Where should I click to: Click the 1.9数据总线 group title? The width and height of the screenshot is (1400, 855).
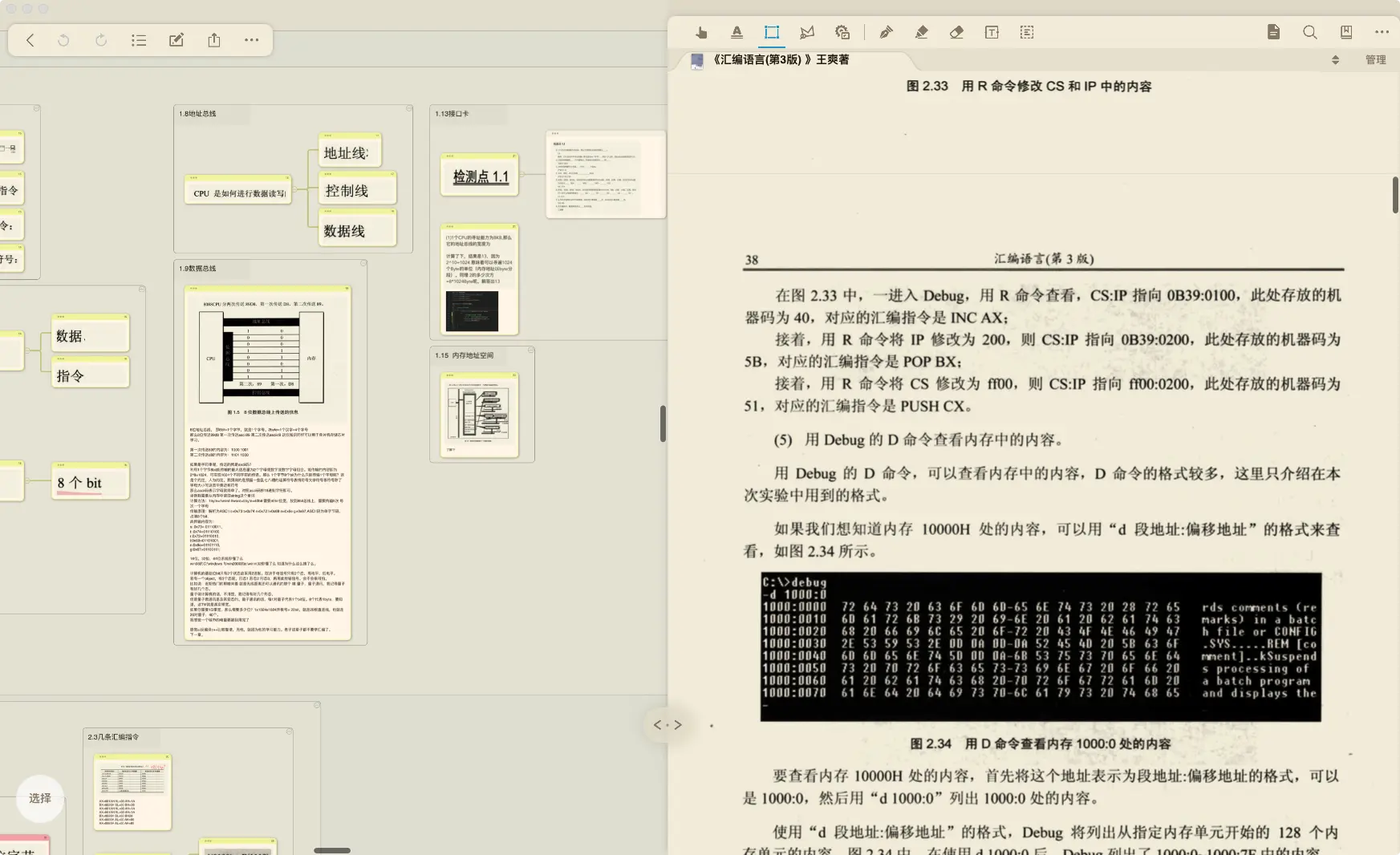click(197, 269)
